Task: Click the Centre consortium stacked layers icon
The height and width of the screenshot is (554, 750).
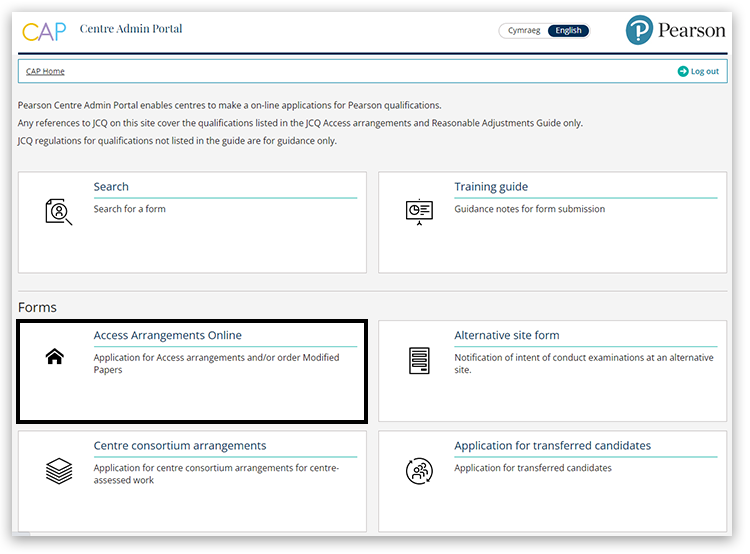Action: (x=59, y=471)
